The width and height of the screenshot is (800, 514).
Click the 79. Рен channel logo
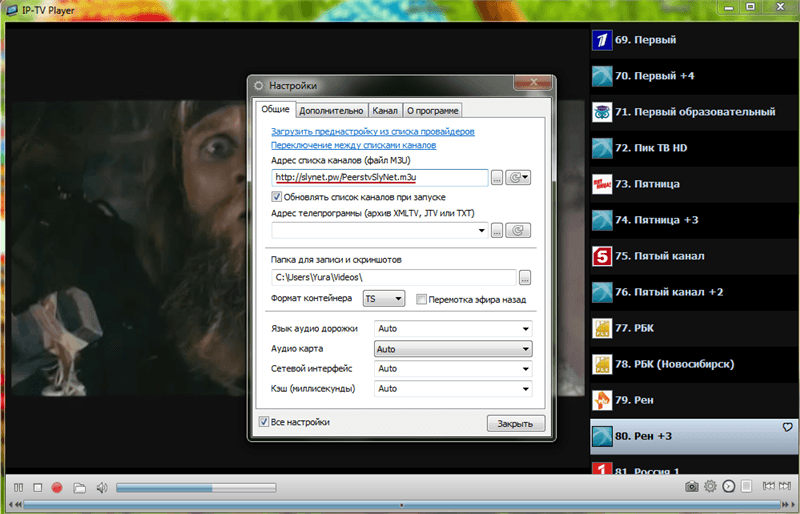[x=602, y=400]
